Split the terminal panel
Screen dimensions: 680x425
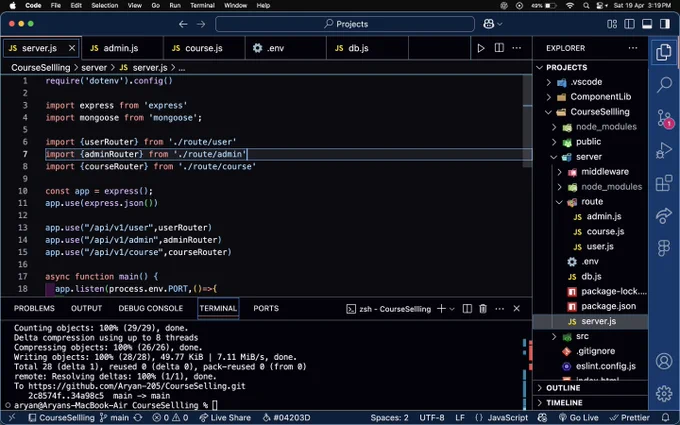coord(467,308)
